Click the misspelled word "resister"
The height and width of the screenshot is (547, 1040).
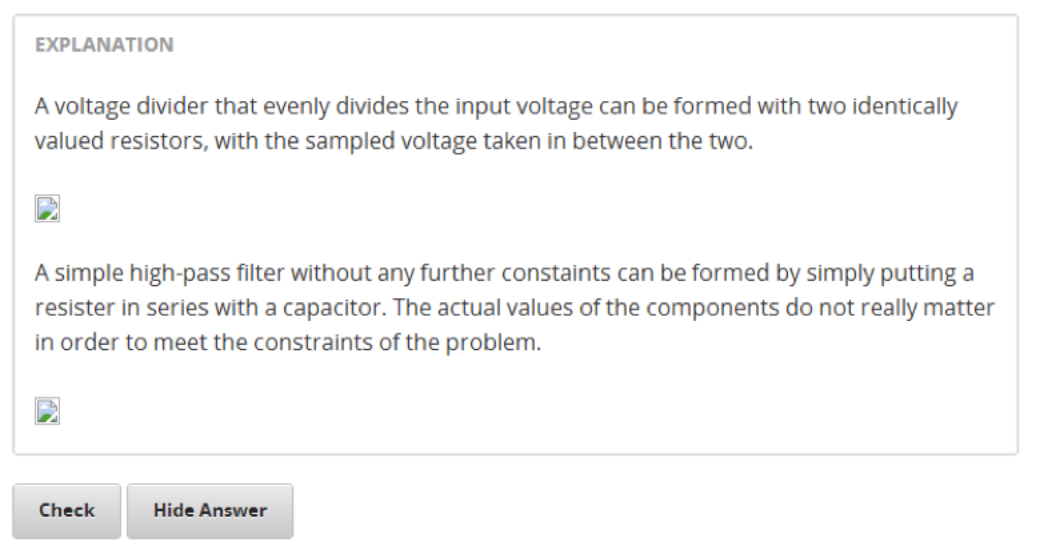71,308
